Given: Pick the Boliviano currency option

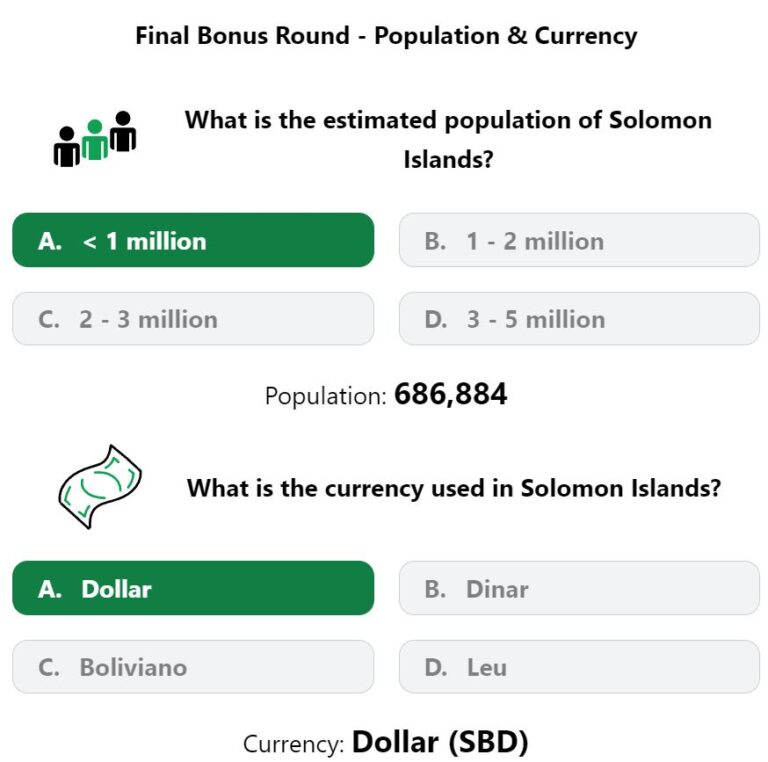Looking at the screenshot, I should (193, 667).
